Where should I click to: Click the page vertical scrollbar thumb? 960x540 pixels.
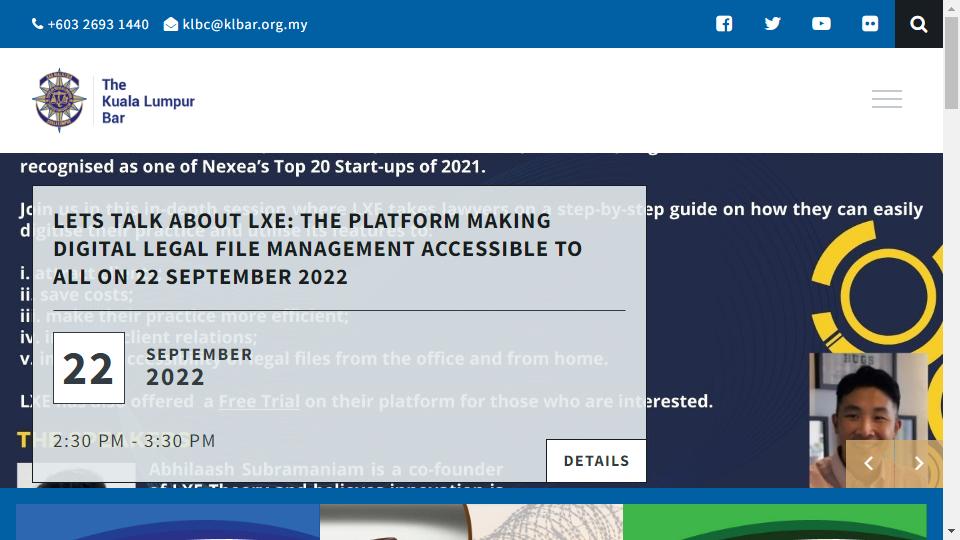click(x=951, y=63)
